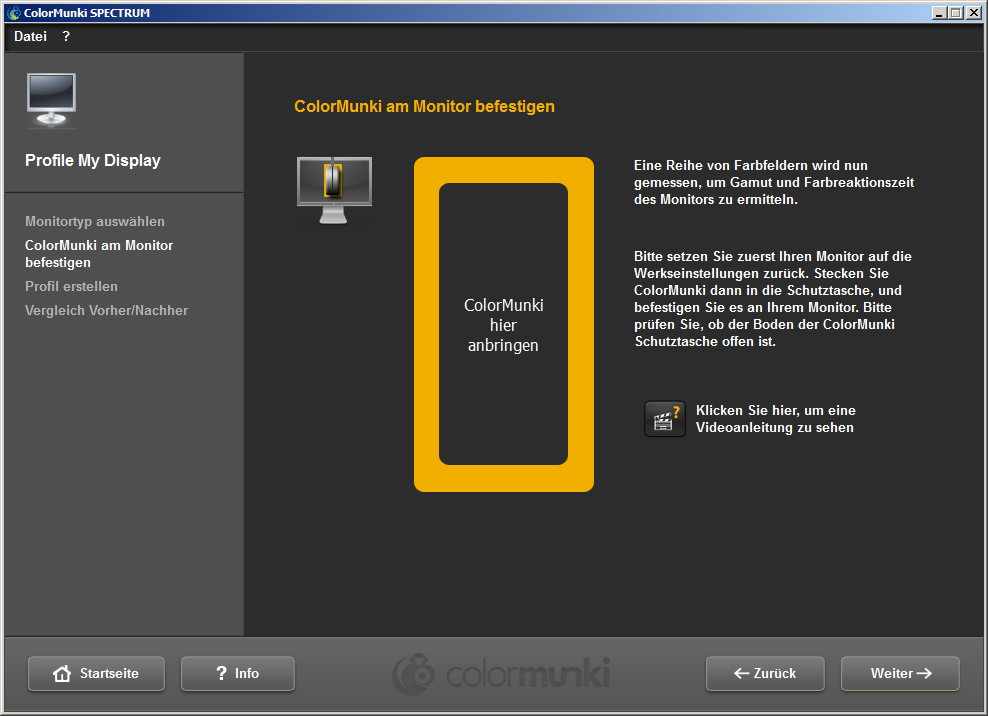Viewport: 988px width, 716px height.
Task: Click the video tutorial clapperboard icon
Action: (x=665, y=419)
